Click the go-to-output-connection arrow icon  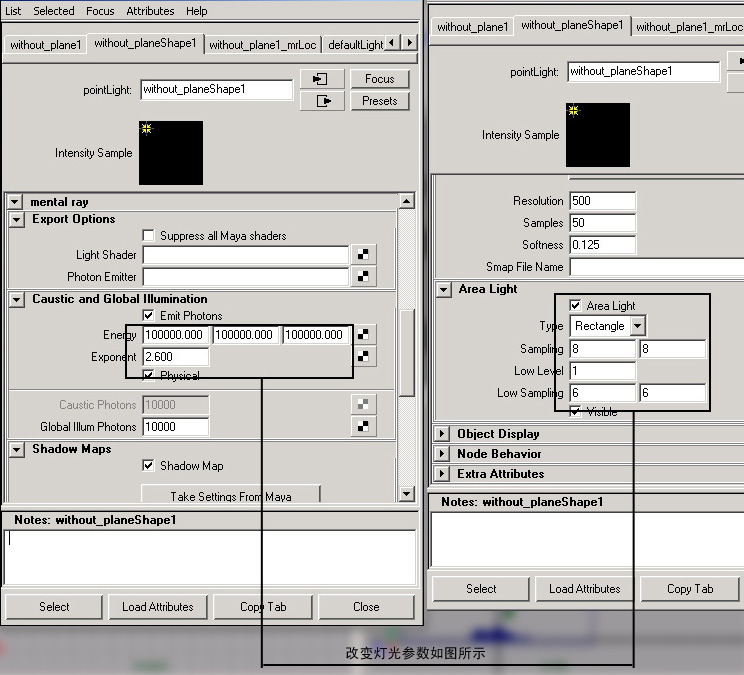coord(322,101)
